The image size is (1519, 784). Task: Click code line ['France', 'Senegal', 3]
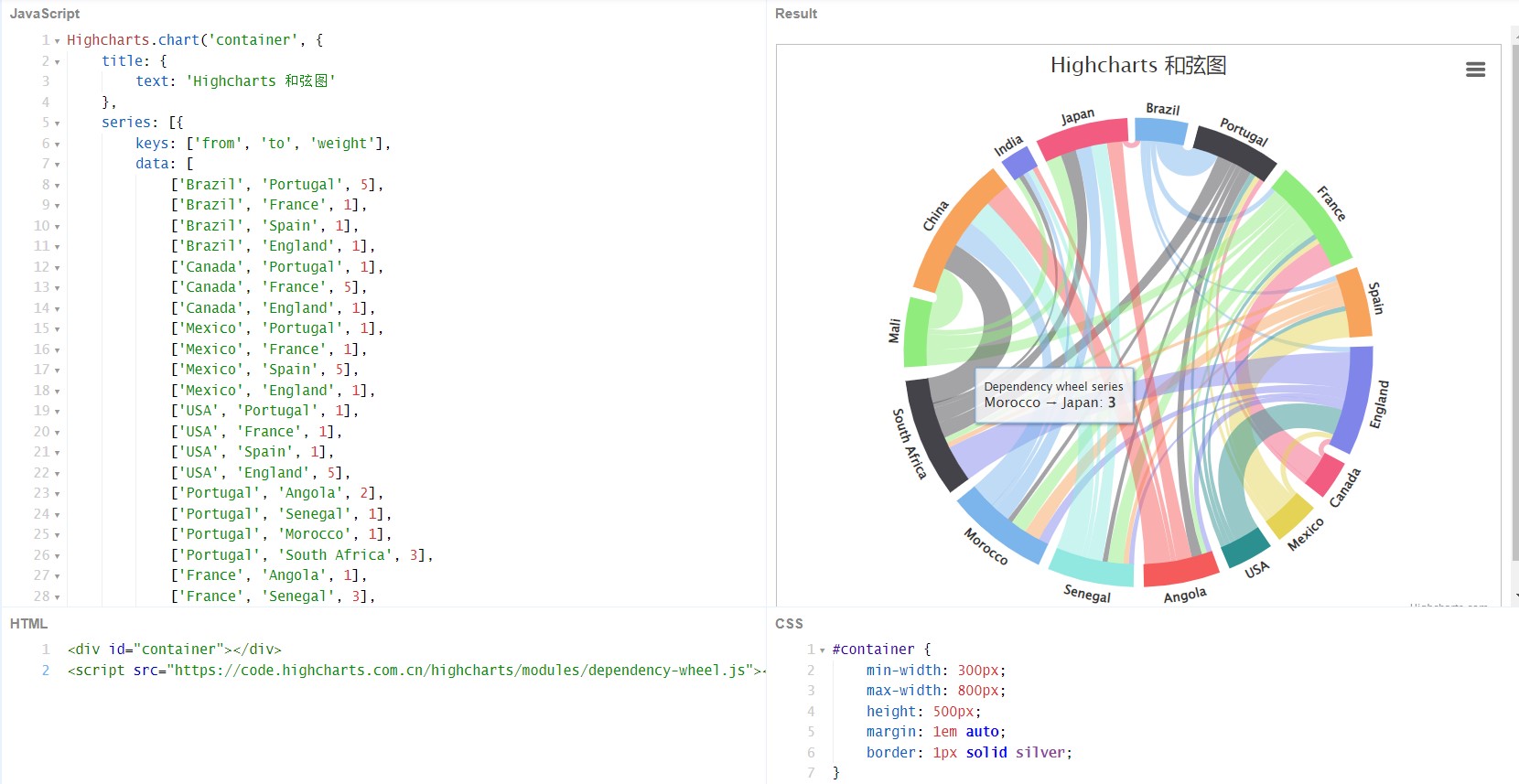click(x=272, y=596)
